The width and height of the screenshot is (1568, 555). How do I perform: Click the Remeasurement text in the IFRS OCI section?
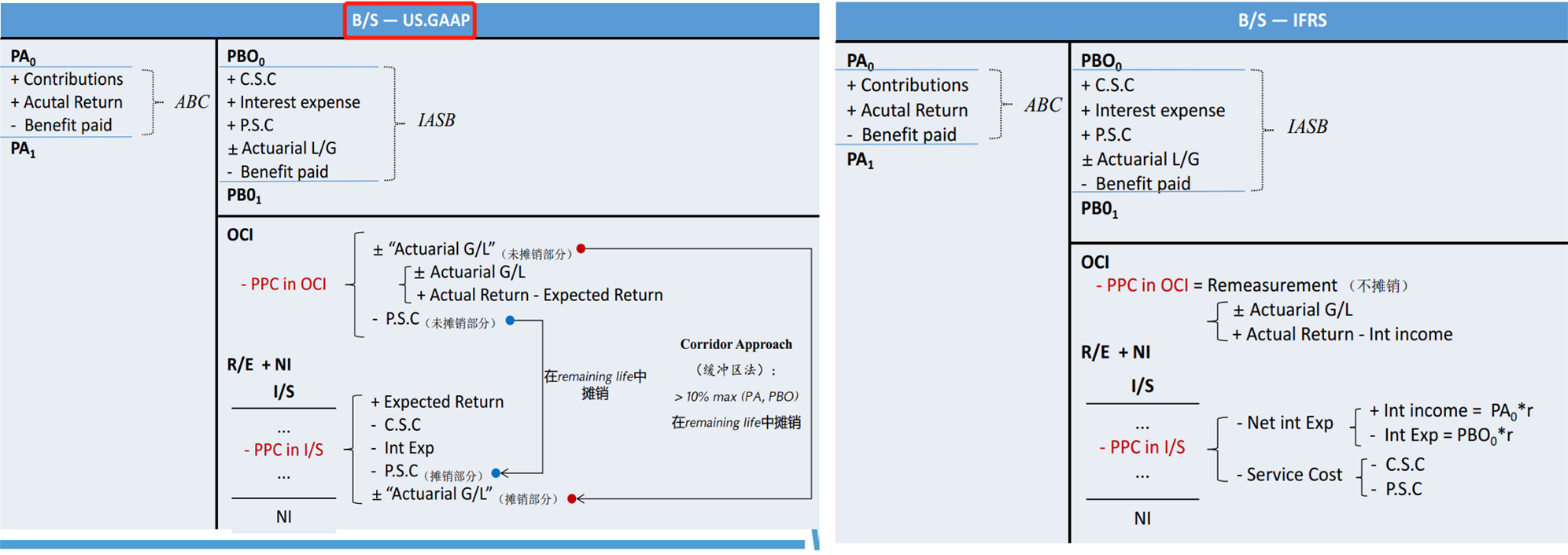pos(1271,285)
